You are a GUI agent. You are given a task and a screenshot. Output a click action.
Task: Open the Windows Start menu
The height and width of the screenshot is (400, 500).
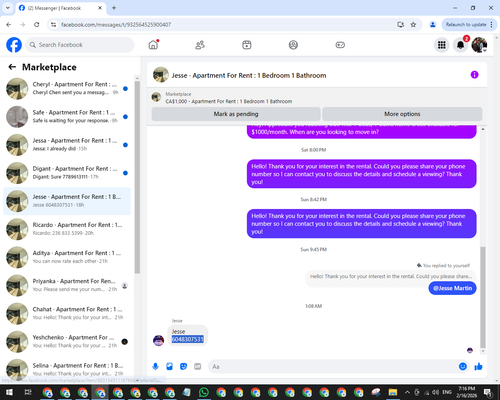pyautogui.click(x=9, y=392)
